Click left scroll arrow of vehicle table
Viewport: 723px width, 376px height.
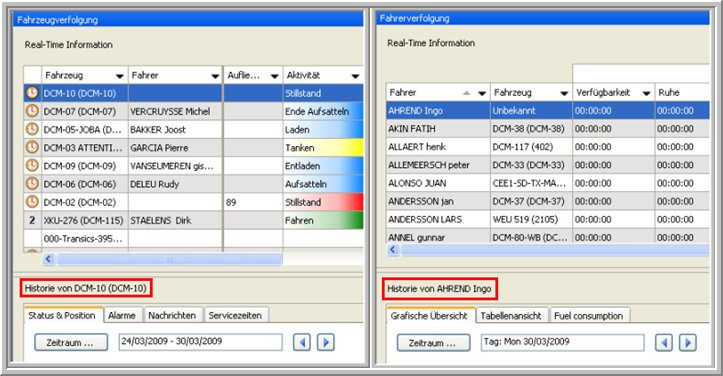pyautogui.click(x=48, y=259)
